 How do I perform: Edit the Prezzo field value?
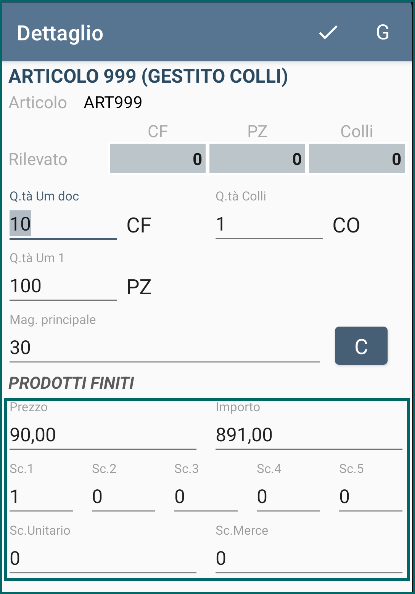[103, 435]
